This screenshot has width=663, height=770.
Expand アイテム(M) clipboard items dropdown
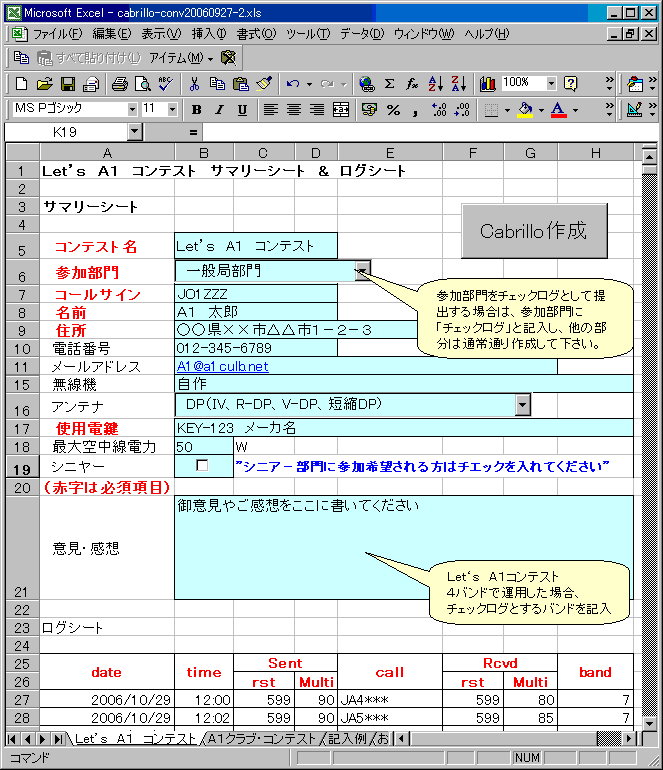[181, 58]
